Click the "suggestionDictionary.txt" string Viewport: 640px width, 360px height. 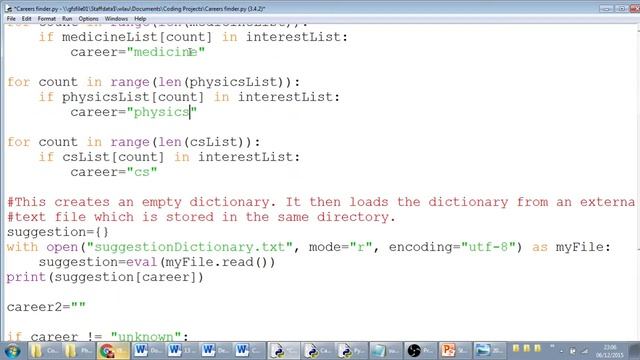pyautogui.click(x=190, y=247)
